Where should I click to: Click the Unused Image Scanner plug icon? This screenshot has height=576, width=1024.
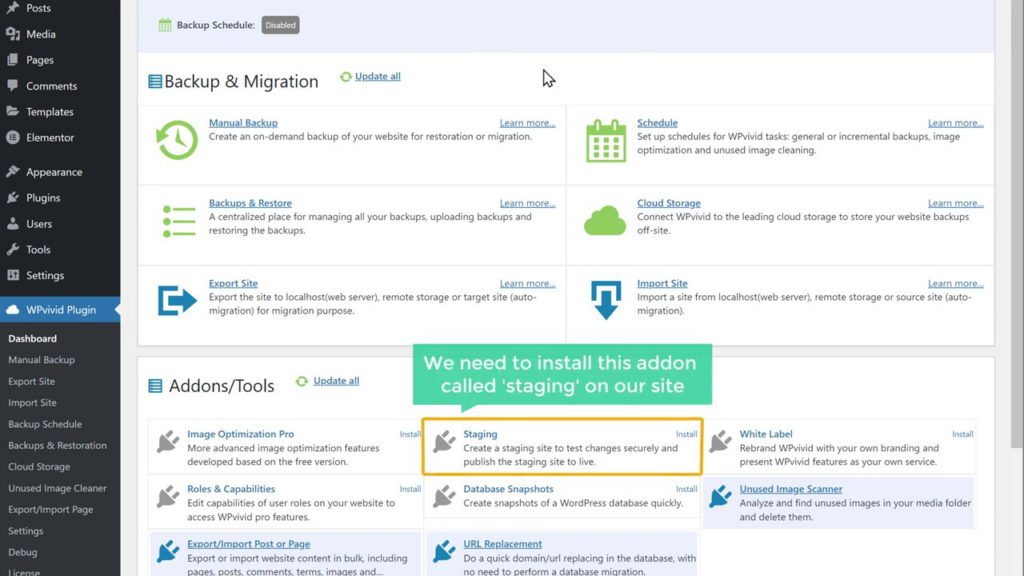point(720,496)
